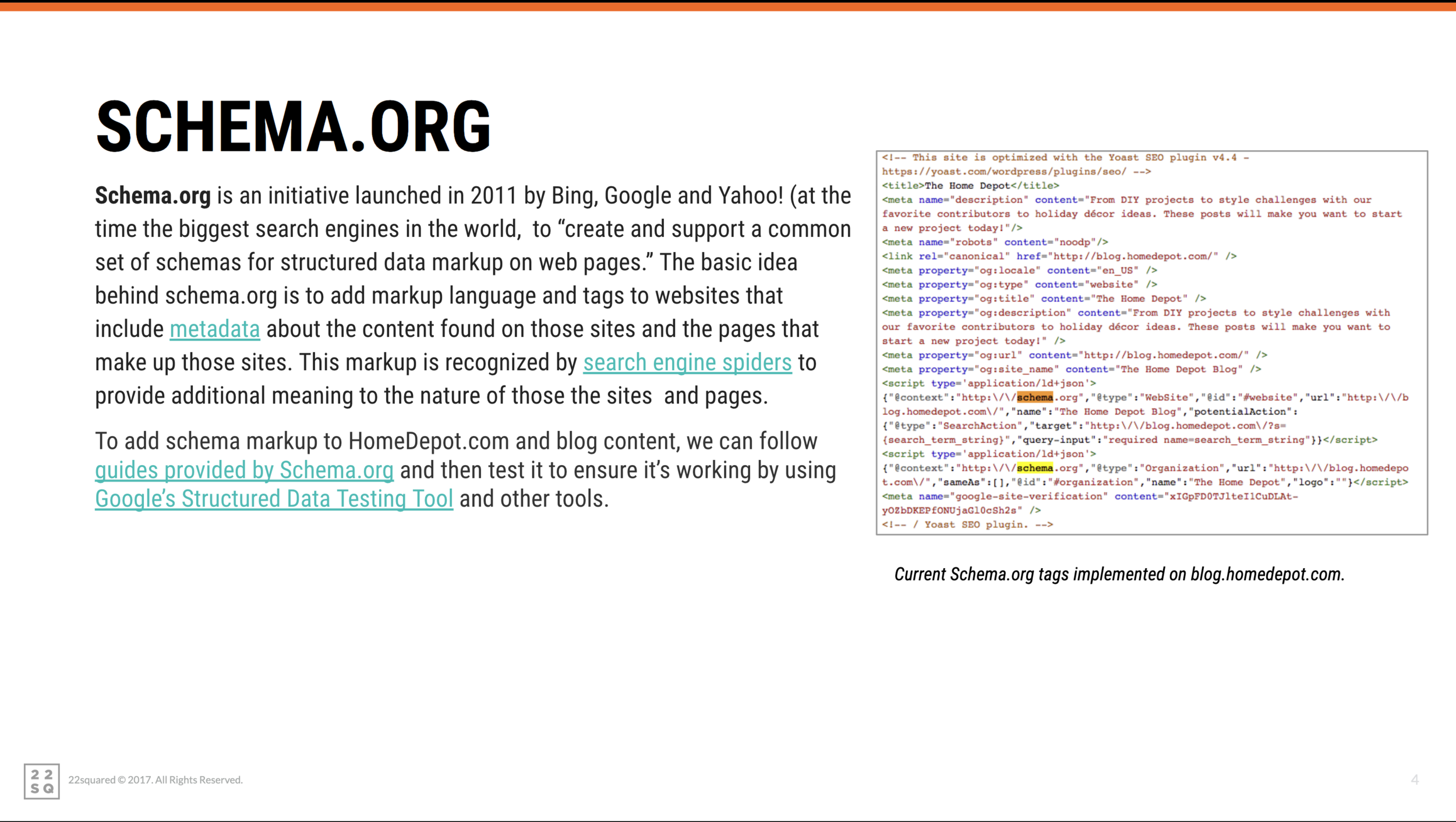Click the og:locale meta property line
1456x822 pixels.
[1019, 271]
